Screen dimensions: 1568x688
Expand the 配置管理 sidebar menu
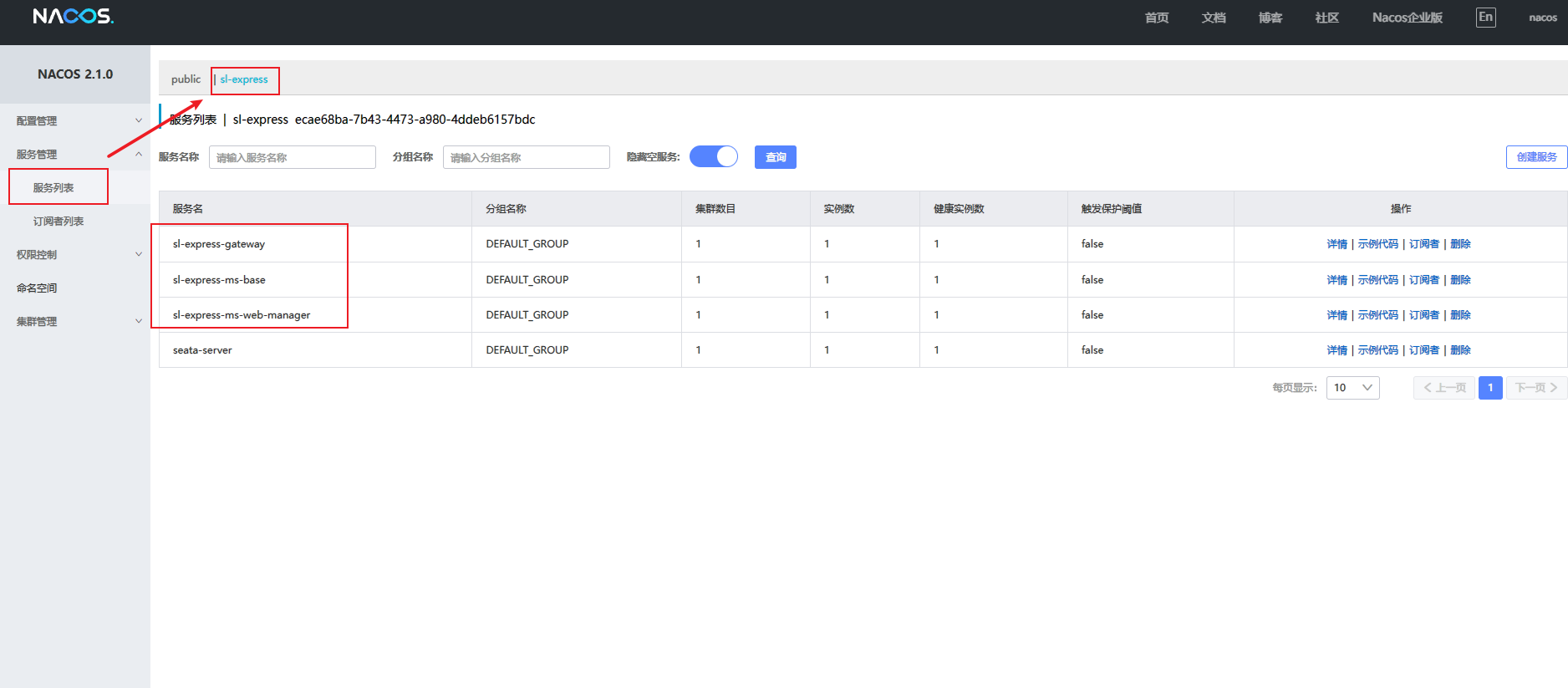tap(75, 121)
